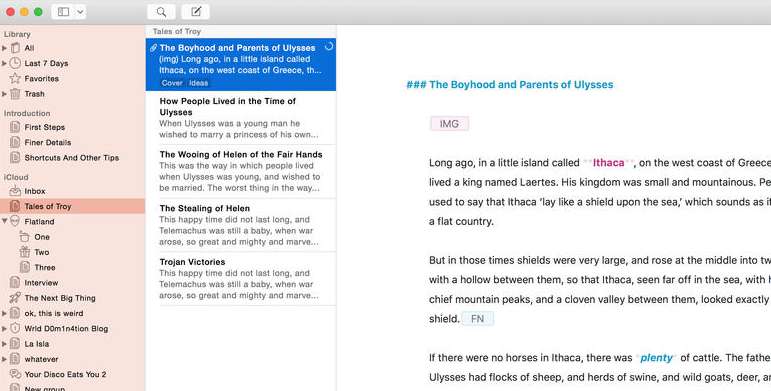Viewport: 771px width, 391px height.
Task: Click the First Steps sheet icon
Action: click(15, 127)
